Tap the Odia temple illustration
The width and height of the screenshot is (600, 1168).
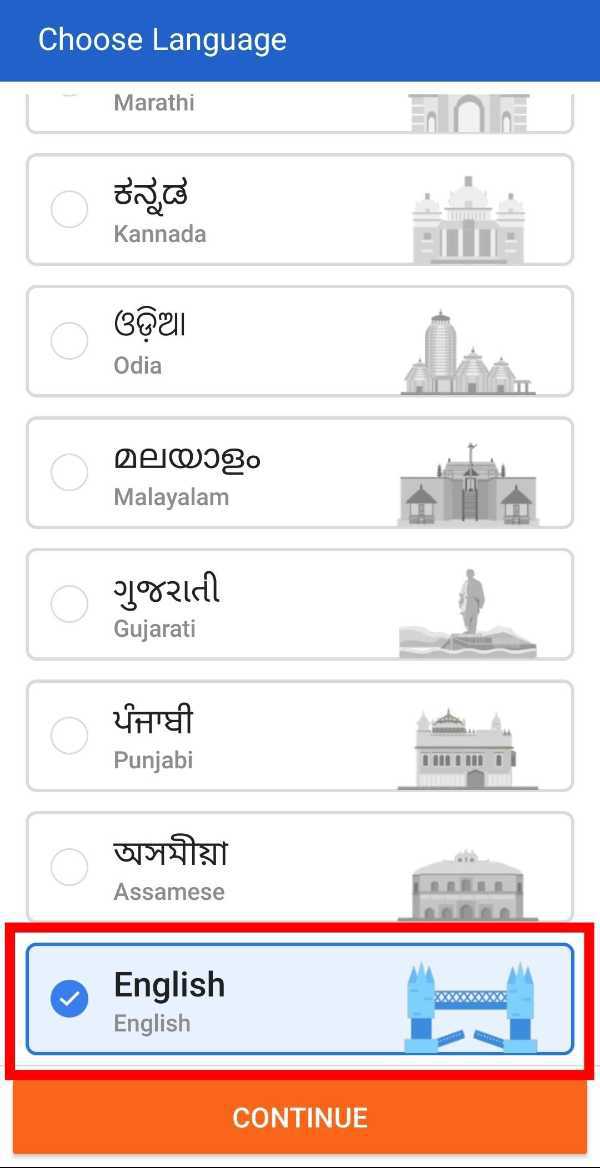coord(468,352)
